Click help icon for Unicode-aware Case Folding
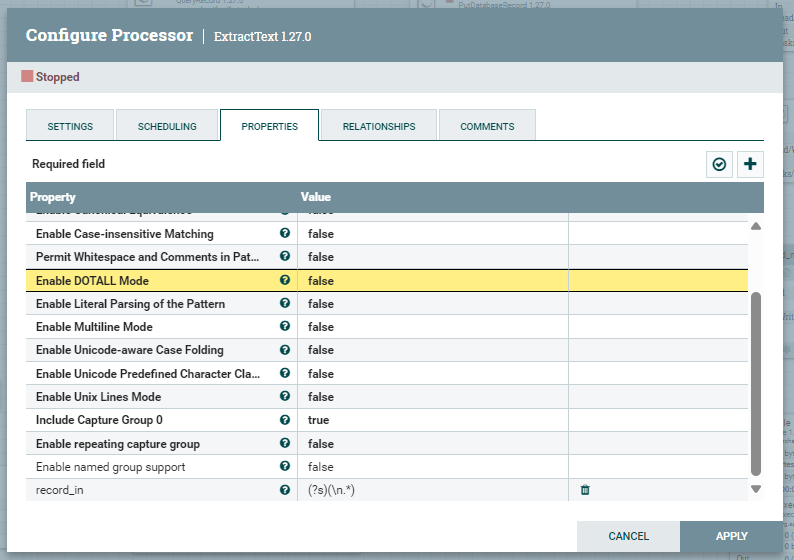The image size is (794, 560). 285,350
